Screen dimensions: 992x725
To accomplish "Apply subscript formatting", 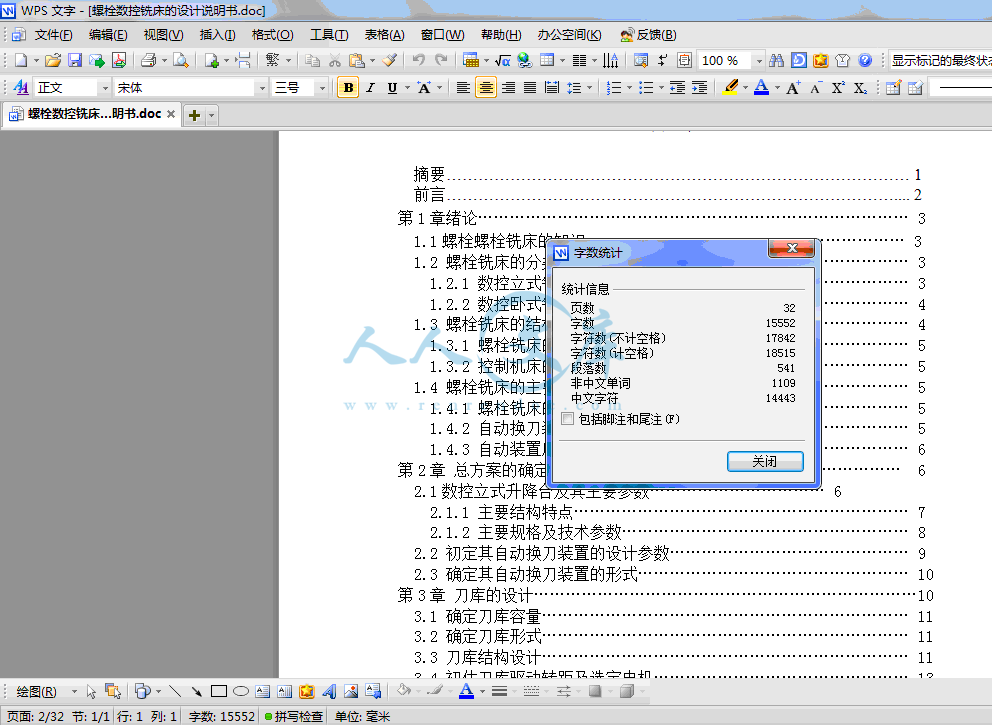I will click(860, 87).
